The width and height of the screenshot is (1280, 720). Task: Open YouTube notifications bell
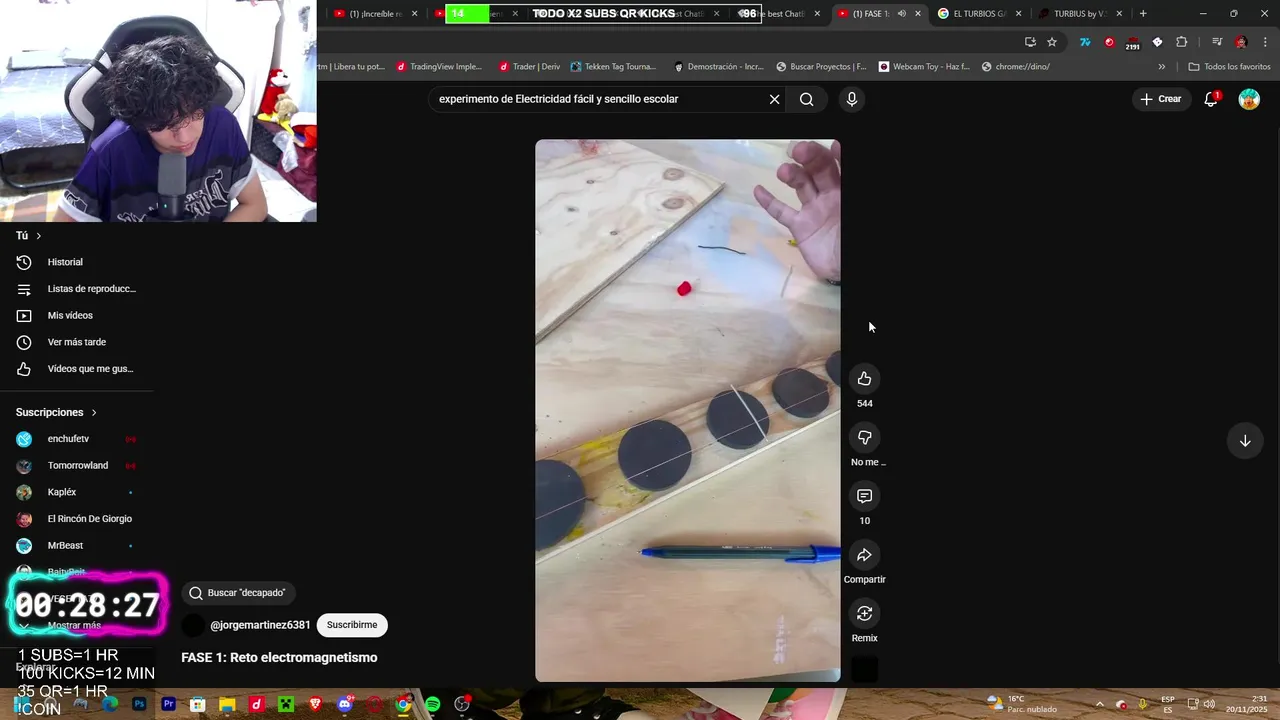click(x=1211, y=99)
